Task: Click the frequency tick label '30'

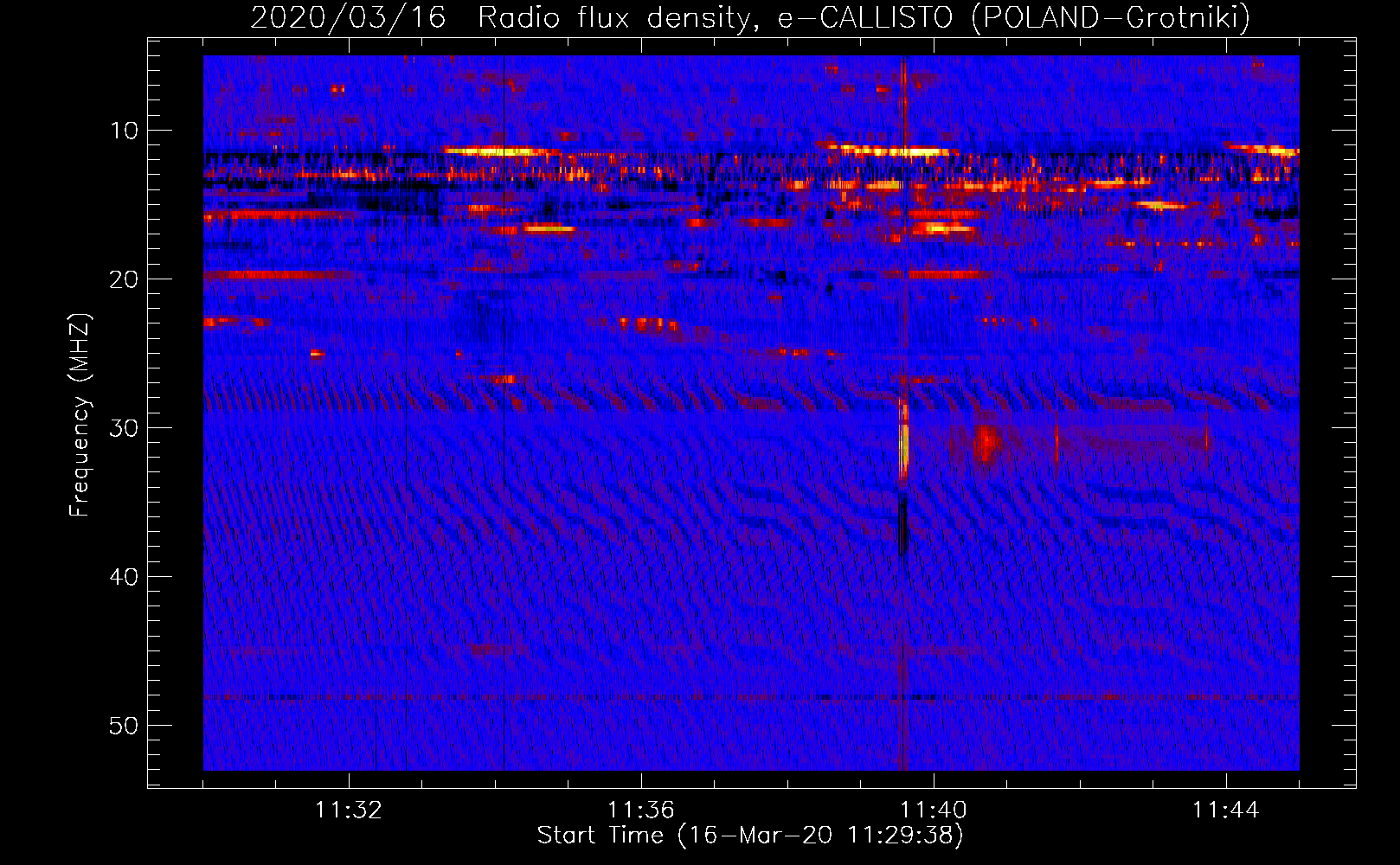Action: tap(125, 428)
